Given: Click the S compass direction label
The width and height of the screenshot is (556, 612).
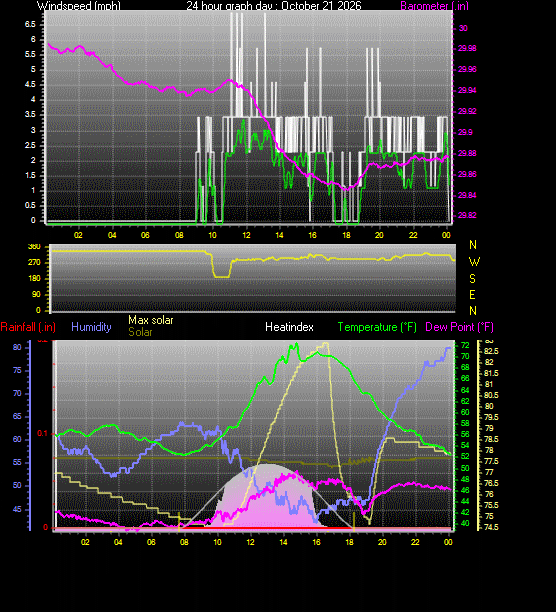Looking at the screenshot, I should (473, 279).
